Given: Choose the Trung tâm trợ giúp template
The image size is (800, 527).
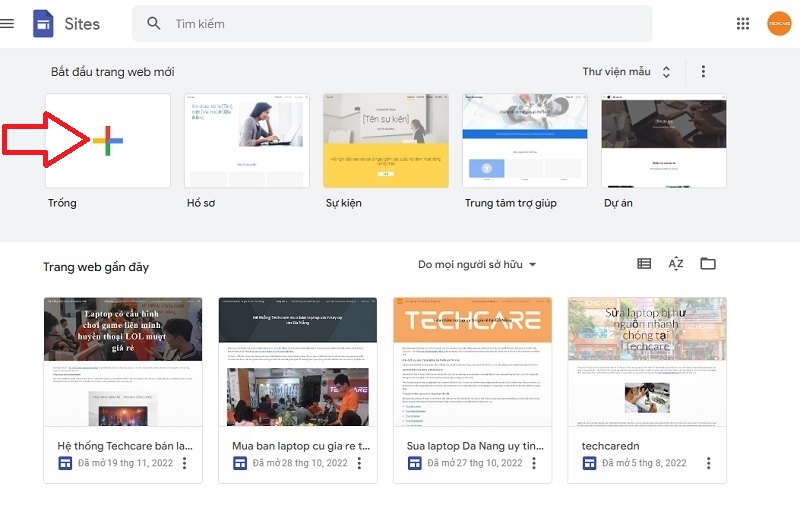Looking at the screenshot, I should 525,141.
